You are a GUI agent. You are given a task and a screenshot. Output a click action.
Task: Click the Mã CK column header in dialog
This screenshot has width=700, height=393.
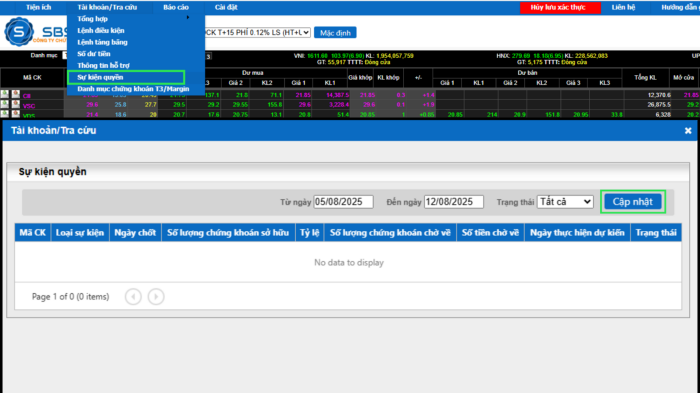tap(33, 233)
